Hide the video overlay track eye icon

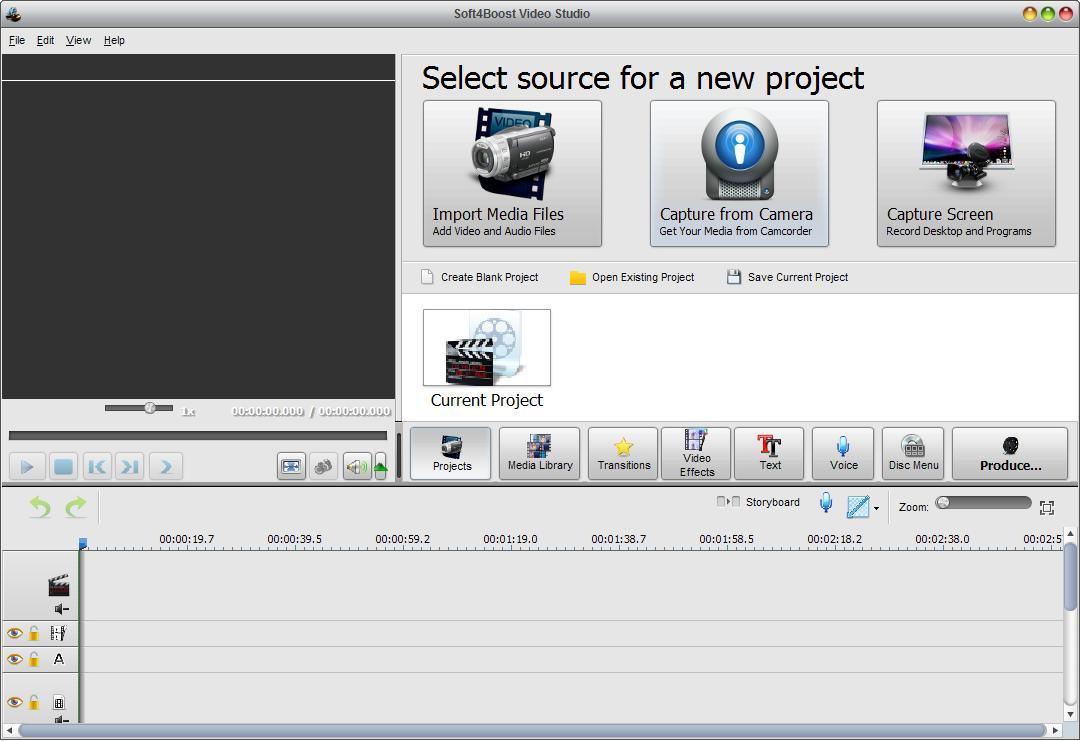14,702
